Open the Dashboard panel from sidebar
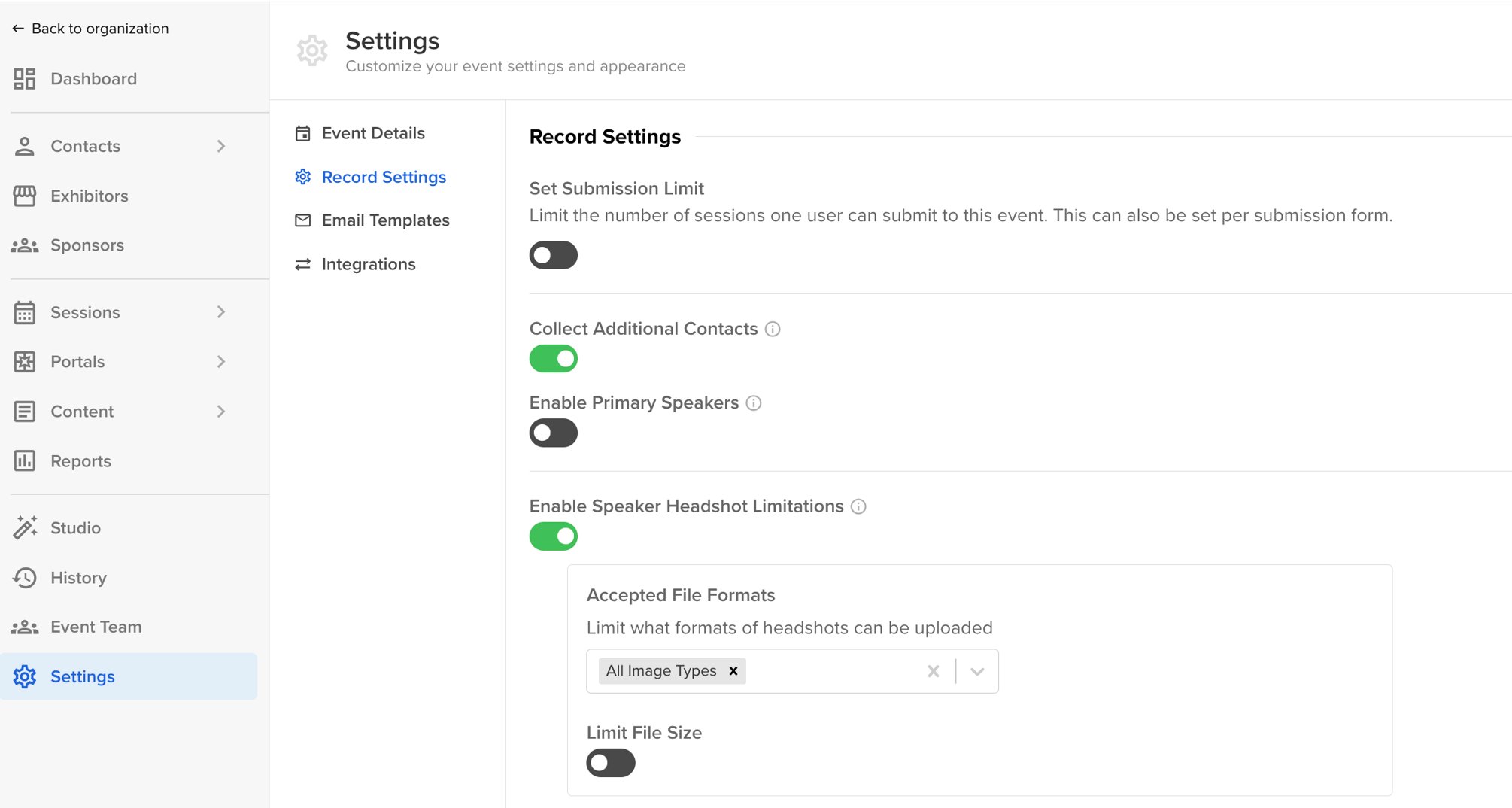 click(x=93, y=79)
